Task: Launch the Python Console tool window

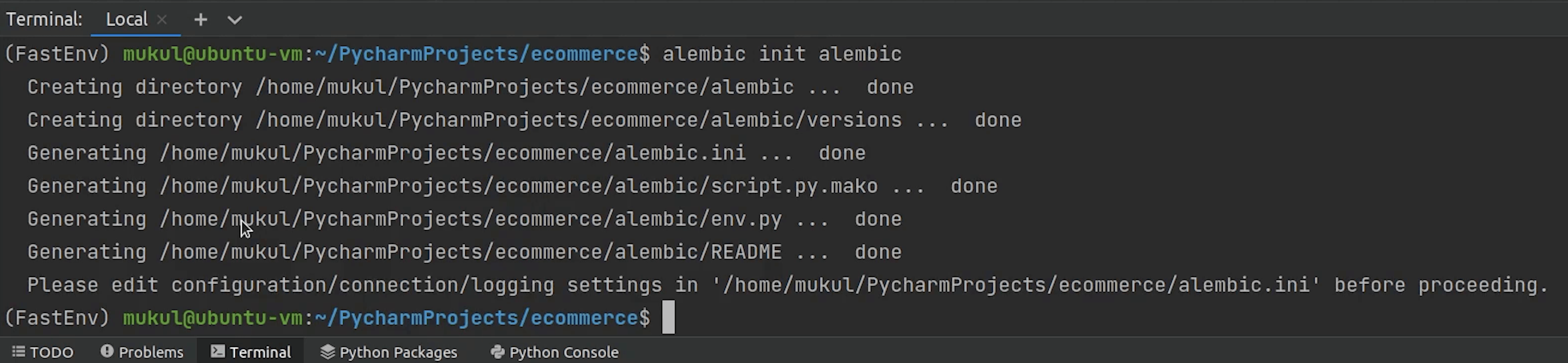Action: click(555, 352)
